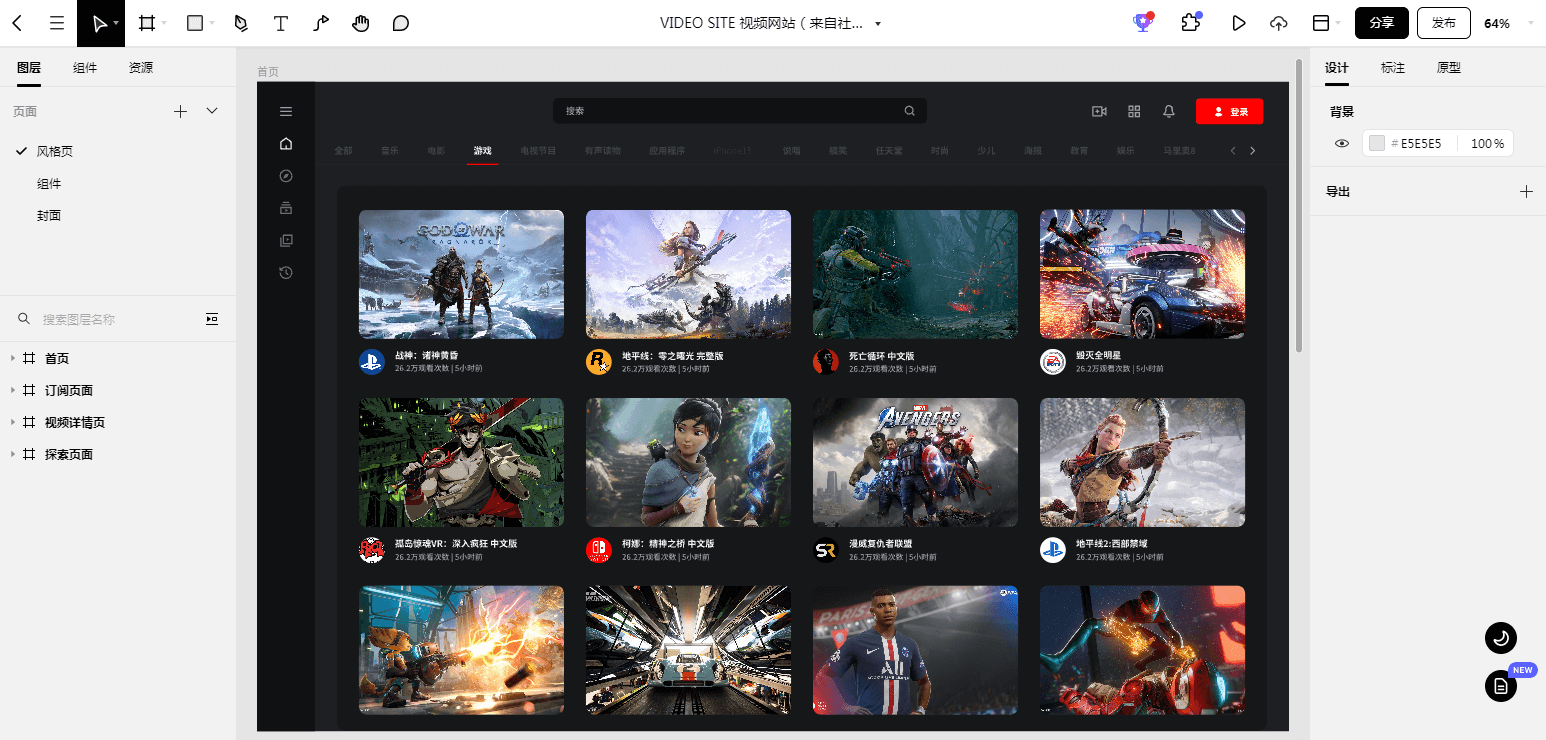Screen dimensions: 1546x740
Task: Select the connector line tool
Action: point(321,23)
